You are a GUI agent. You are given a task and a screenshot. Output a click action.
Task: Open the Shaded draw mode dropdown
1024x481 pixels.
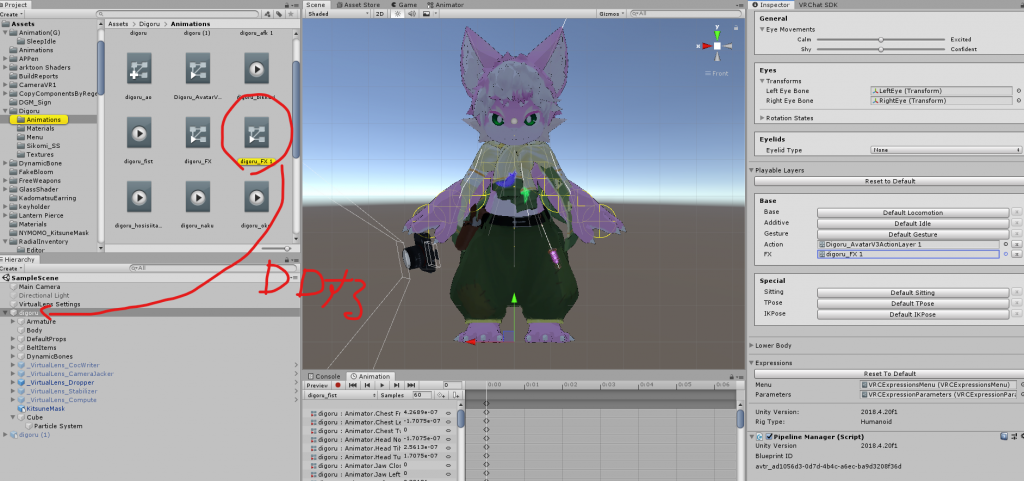338,13
